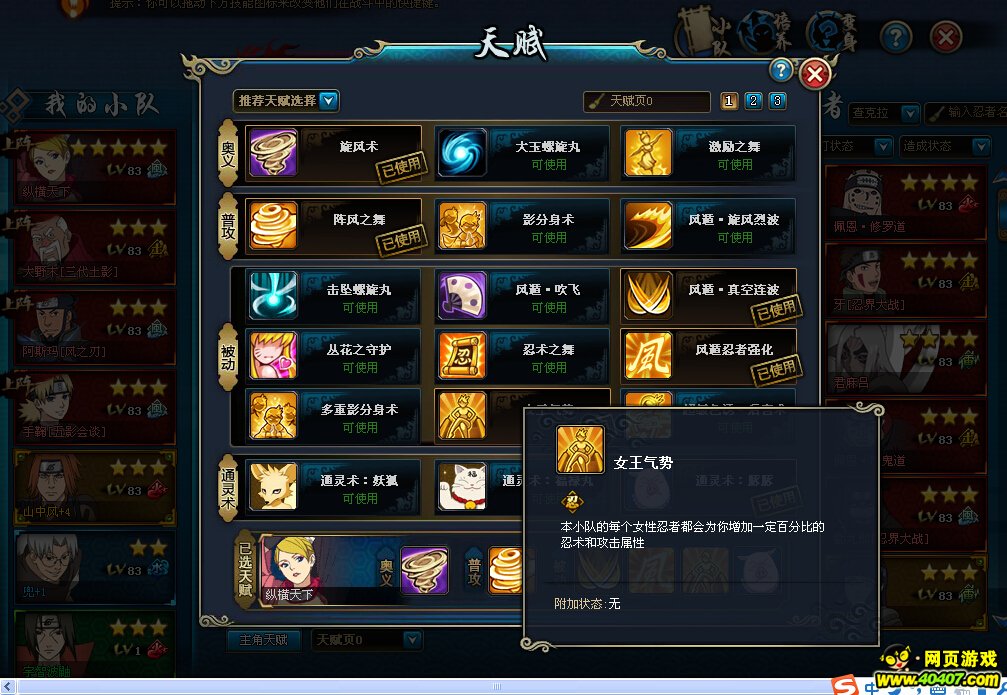Switch to talent page 1
1007x695 pixels.
pyautogui.click(x=729, y=101)
